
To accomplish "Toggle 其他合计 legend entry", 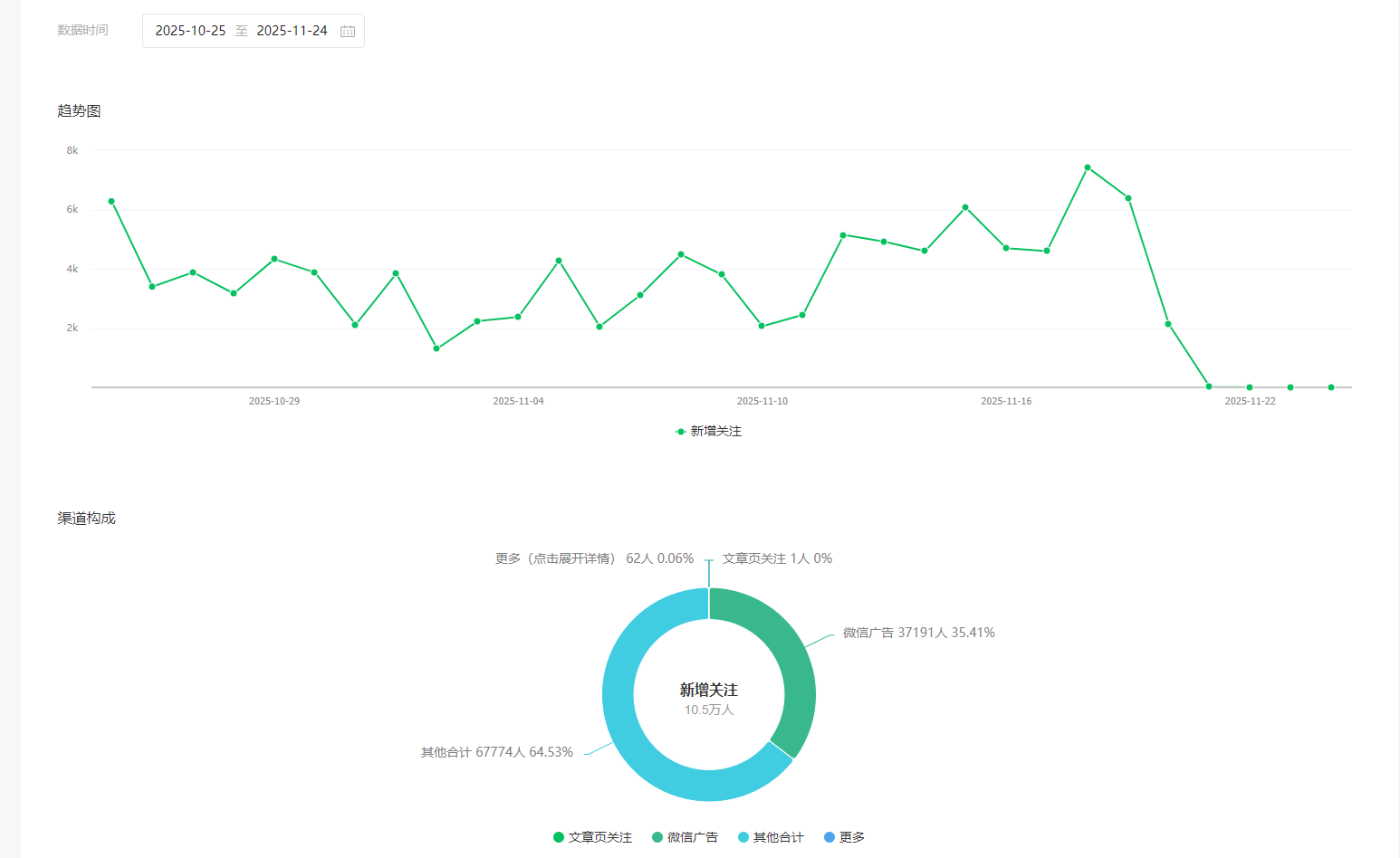I will pos(771,837).
